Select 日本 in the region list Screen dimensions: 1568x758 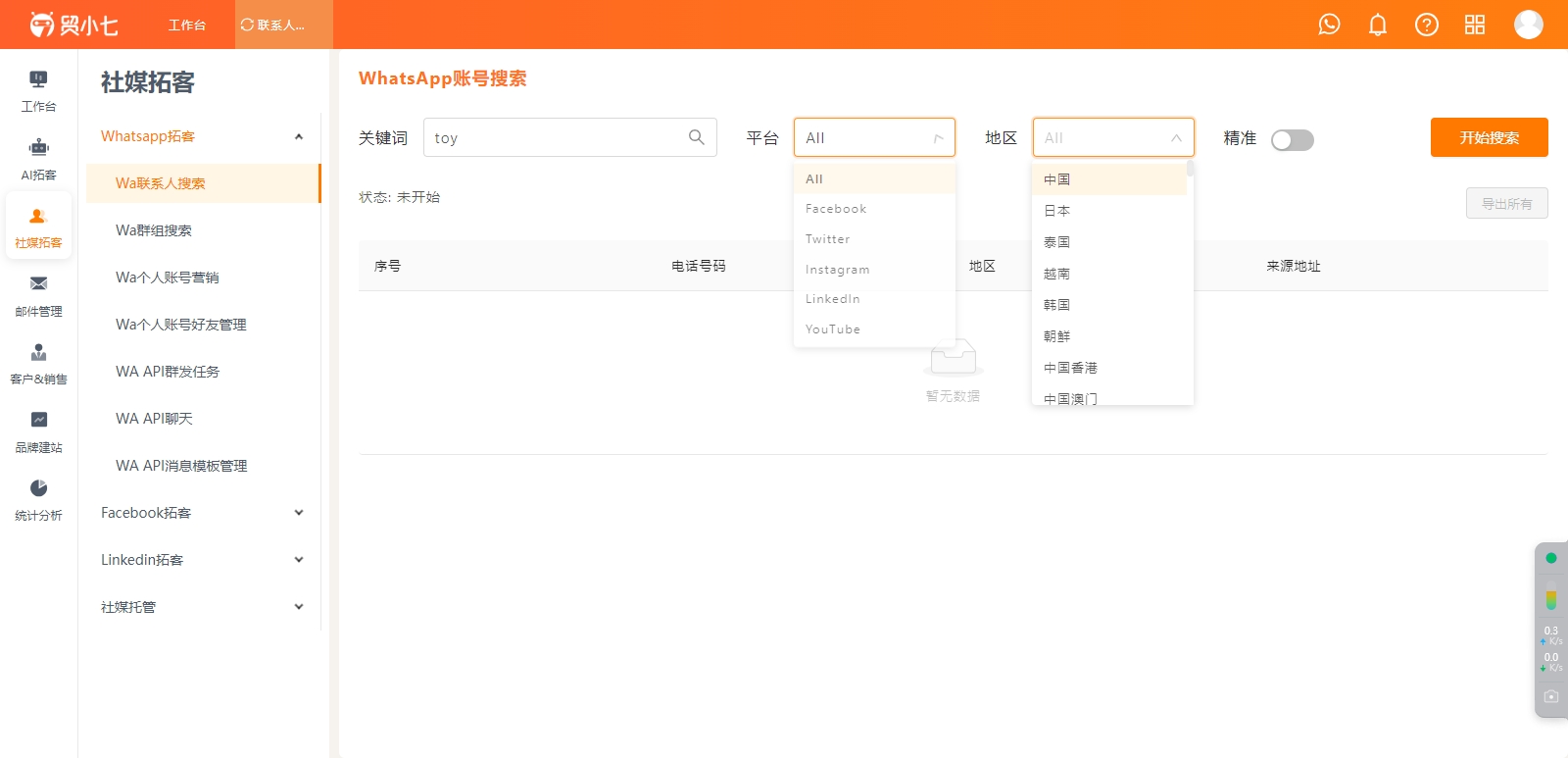1109,211
